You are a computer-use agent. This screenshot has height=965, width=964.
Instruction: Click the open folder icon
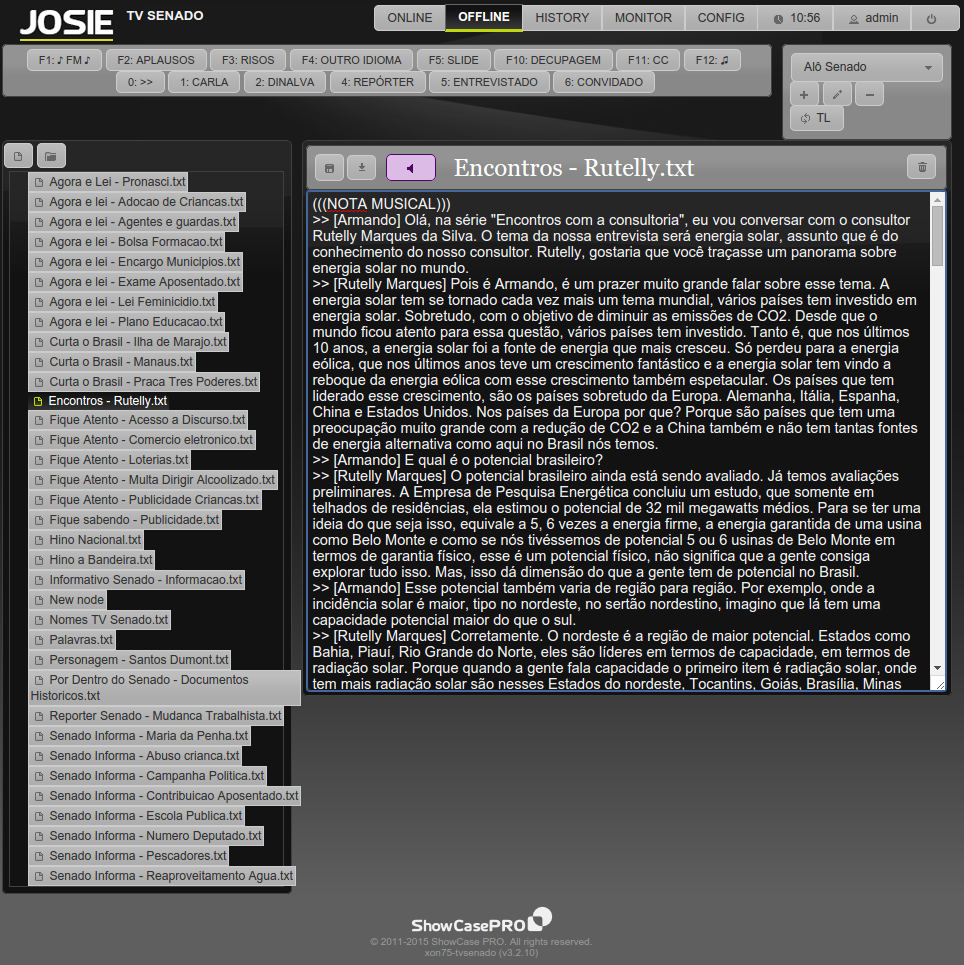52,156
